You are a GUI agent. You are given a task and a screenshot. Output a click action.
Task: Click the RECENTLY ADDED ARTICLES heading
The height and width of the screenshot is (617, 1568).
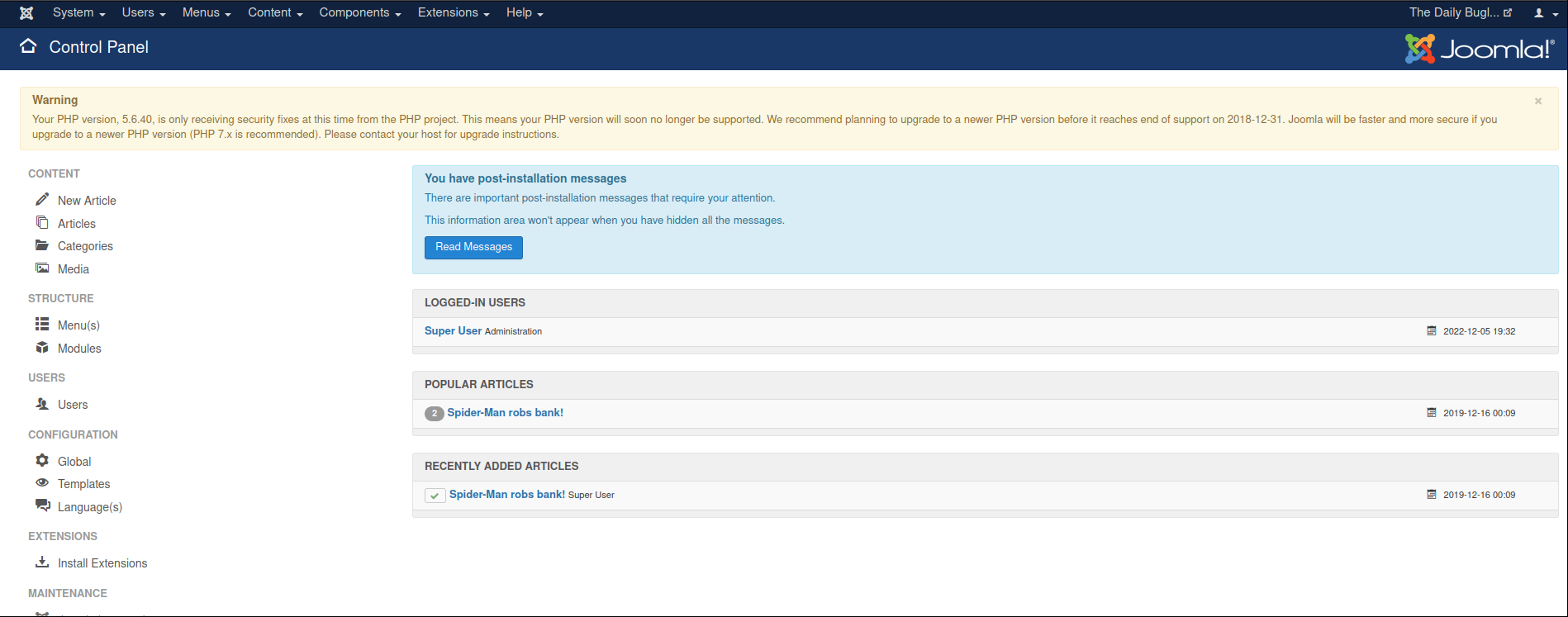[x=501, y=466]
